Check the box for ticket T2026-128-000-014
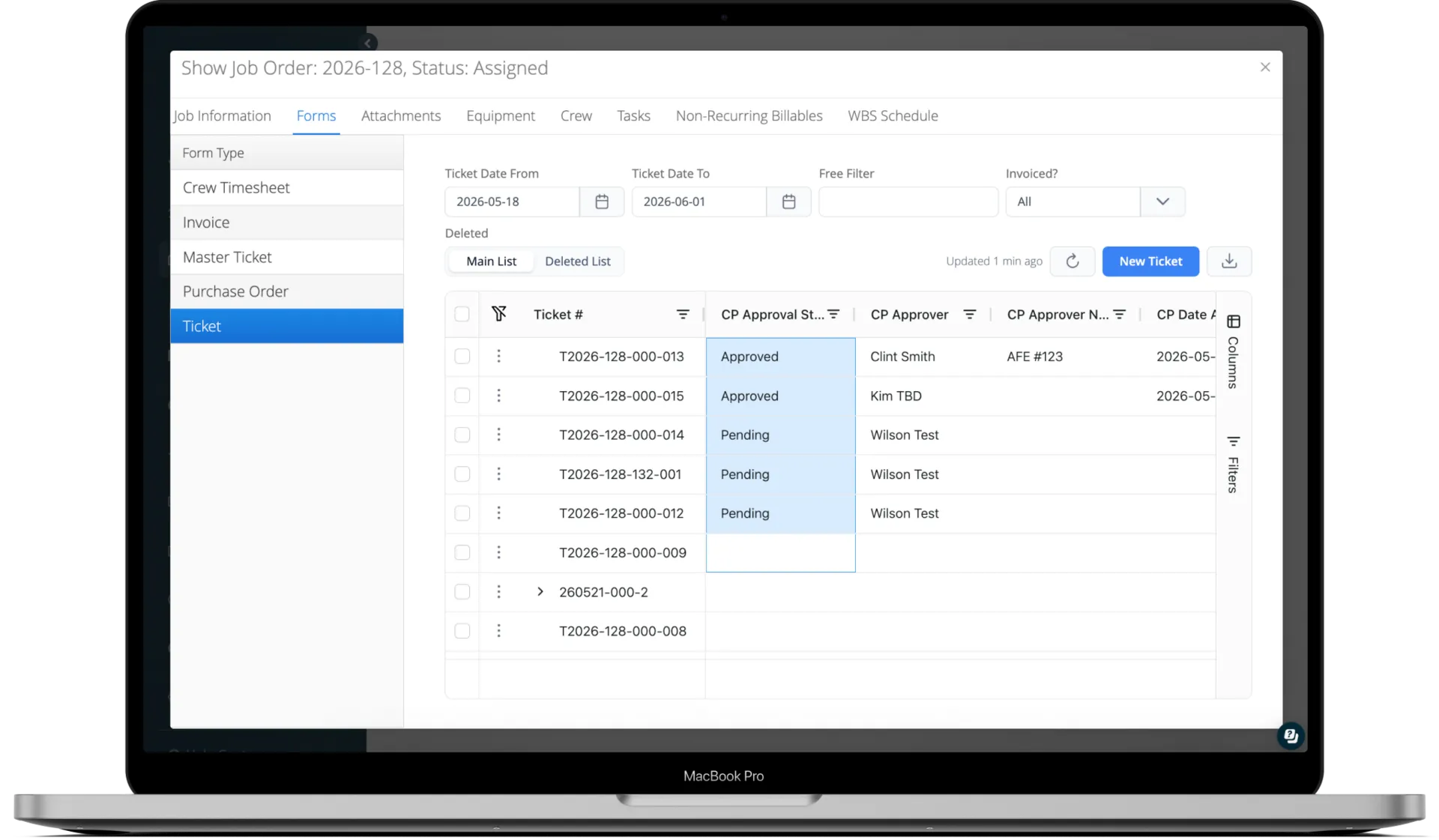The image size is (1439, 840). 462,435
